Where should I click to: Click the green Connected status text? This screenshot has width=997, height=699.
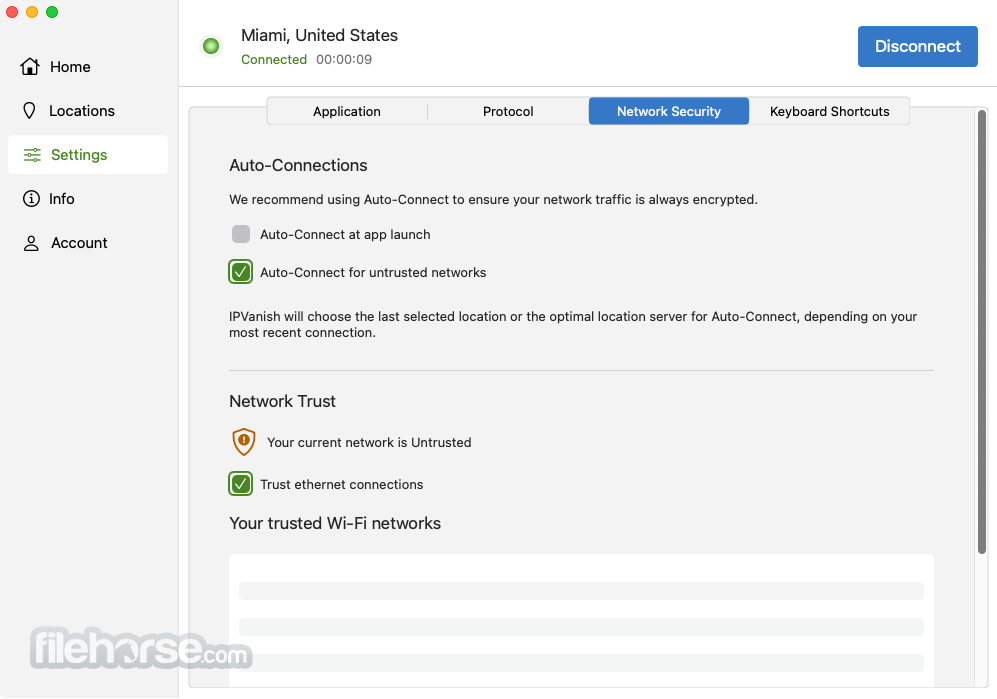[x=274, y=59]
